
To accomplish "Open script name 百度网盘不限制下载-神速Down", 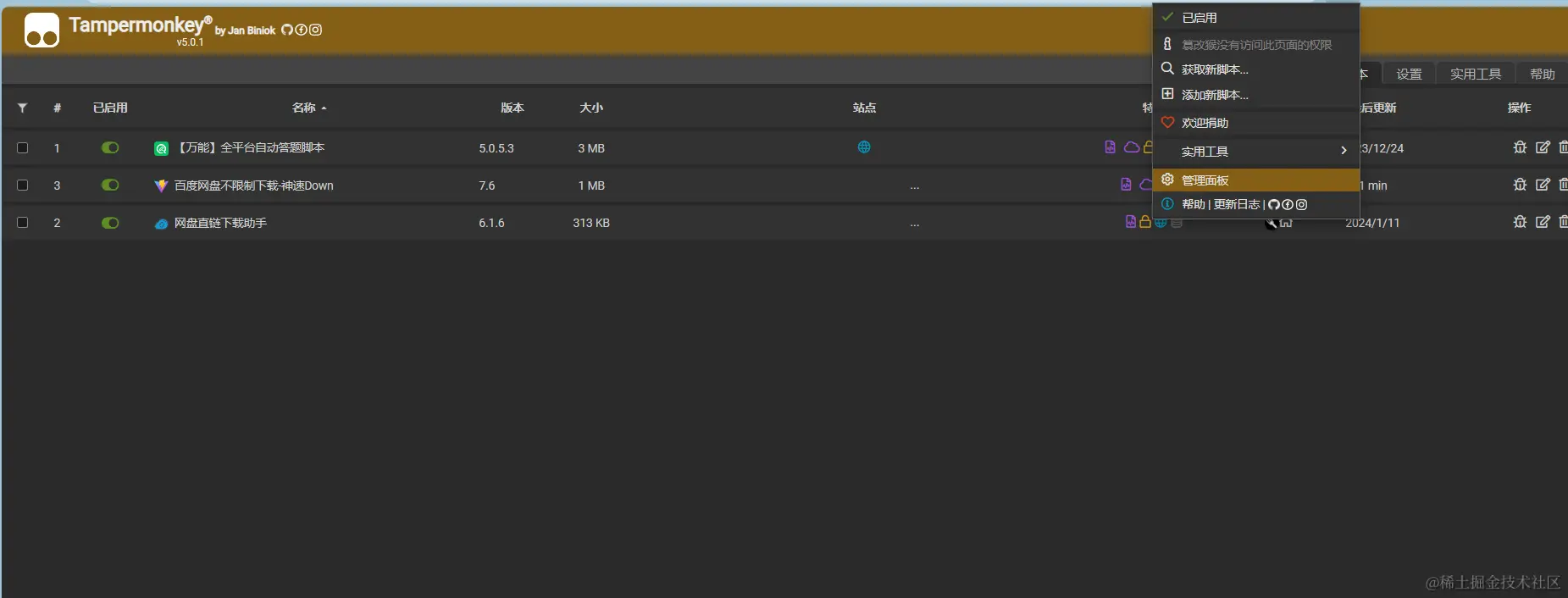I will pyautogui.click(x=253, y=185).
